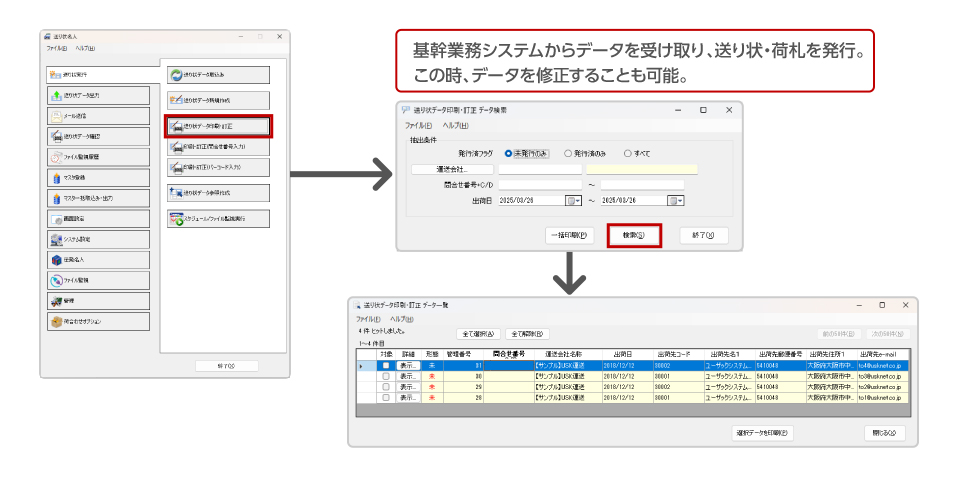Open the start 出荷日 calendar dropdown
This screenshot has height=480, width=958.
coord(573,200)
